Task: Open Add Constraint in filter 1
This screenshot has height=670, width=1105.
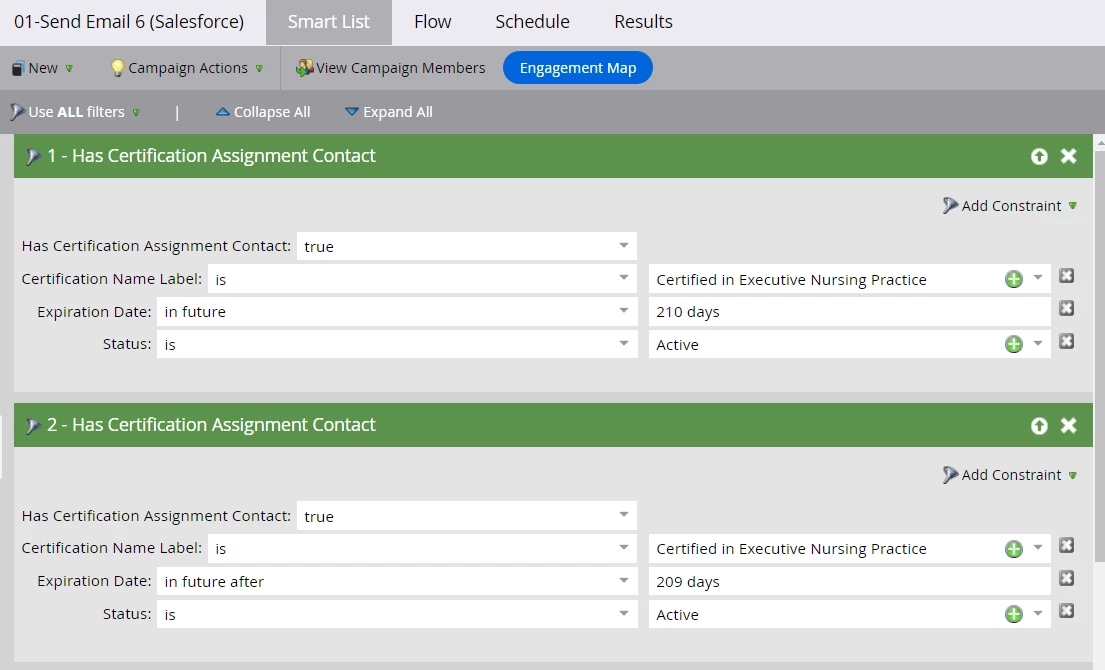Action: tap(1010, 206)
